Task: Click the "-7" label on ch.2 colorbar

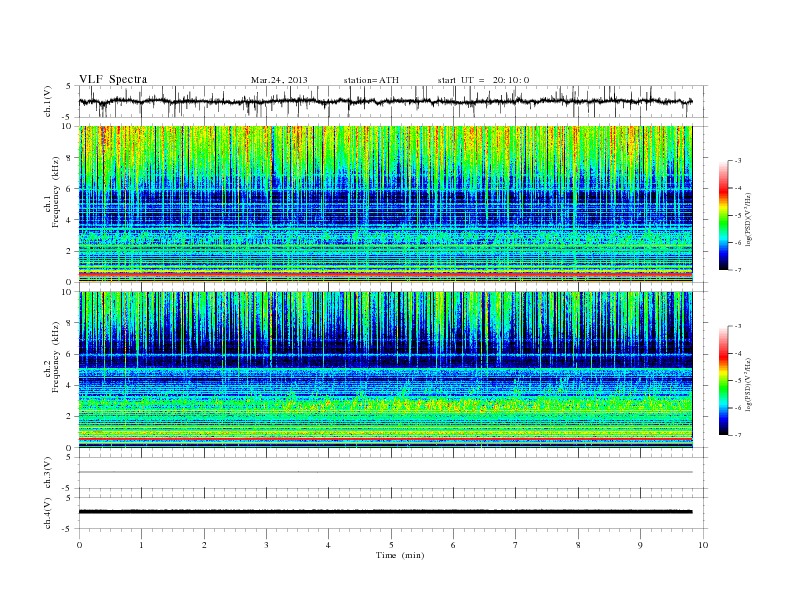Action: (738, 435)
